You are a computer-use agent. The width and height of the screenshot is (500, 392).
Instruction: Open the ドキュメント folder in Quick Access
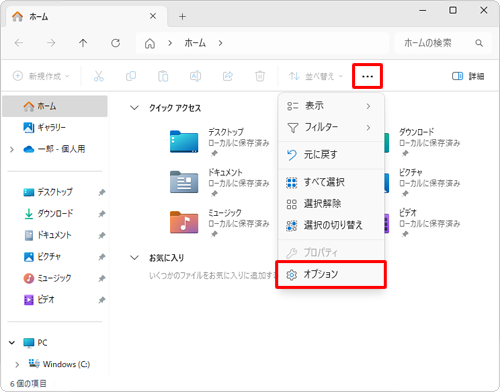[x=220, y=183]
